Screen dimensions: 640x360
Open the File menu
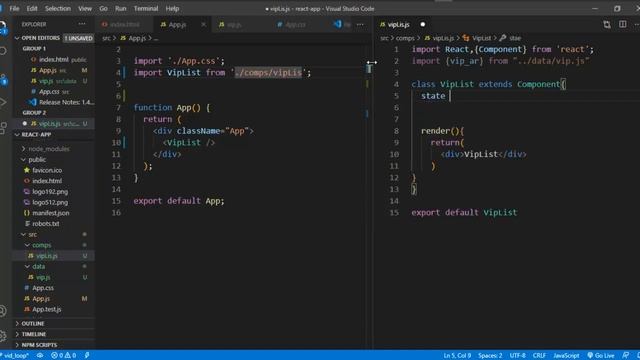tap(14, 9)
